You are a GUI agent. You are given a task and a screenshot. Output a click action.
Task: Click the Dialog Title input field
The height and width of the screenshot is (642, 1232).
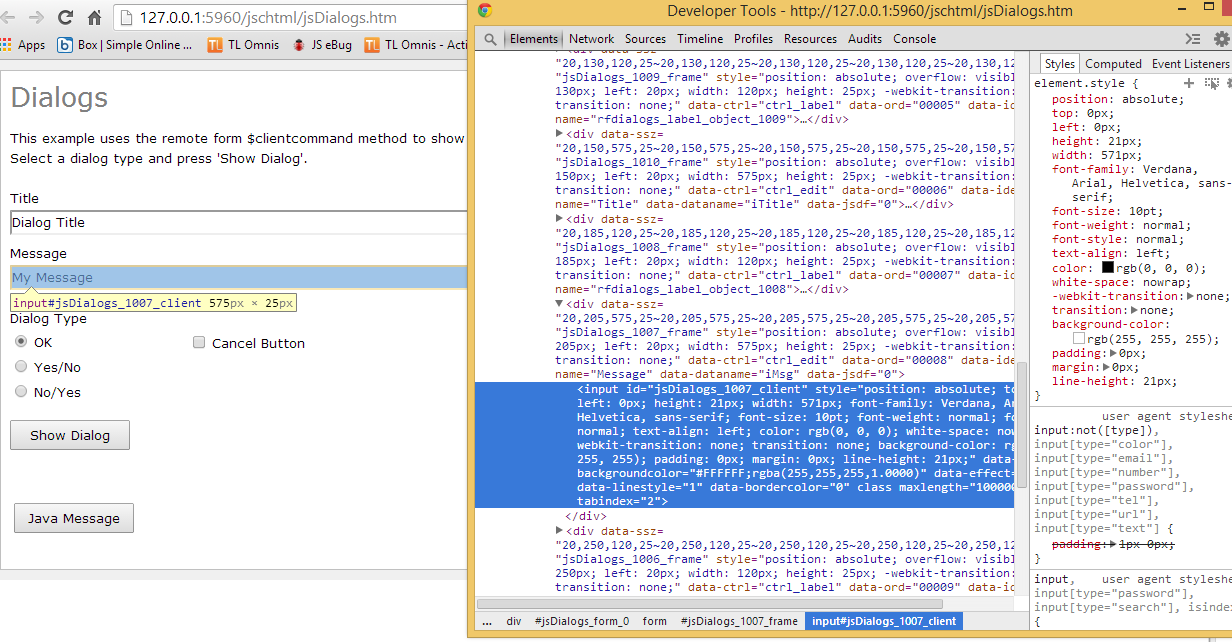[x=200, y=220]
